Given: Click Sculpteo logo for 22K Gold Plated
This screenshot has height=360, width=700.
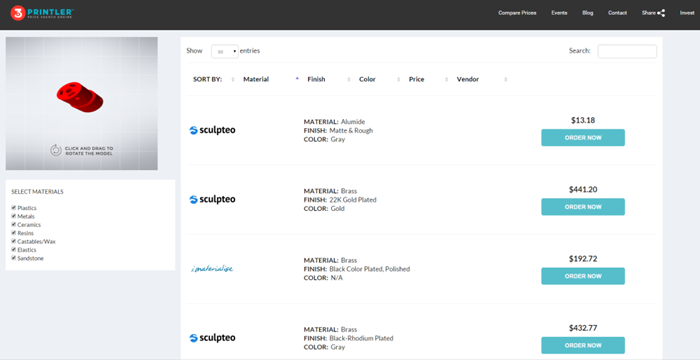Looking at the screenshot, I should [x=212, y=199].
